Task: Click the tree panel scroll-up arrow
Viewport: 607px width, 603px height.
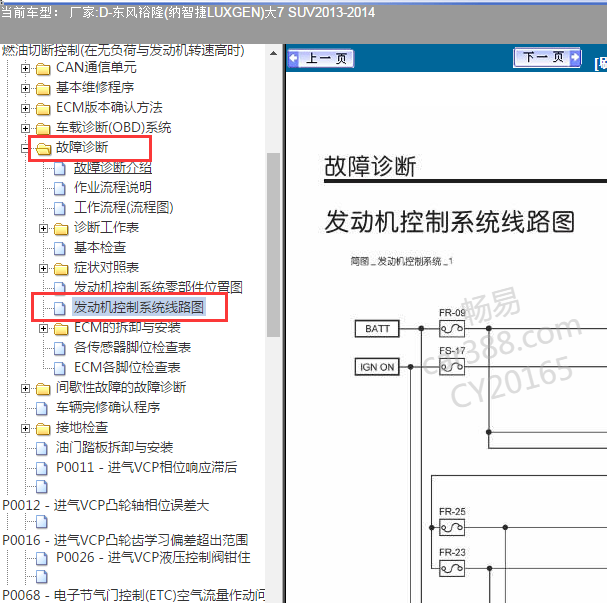Action: 273,53
